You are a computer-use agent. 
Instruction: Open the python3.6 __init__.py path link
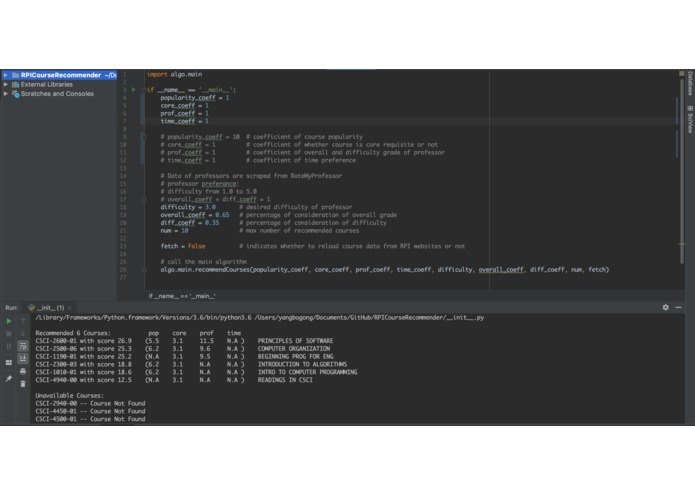[369, 317]
